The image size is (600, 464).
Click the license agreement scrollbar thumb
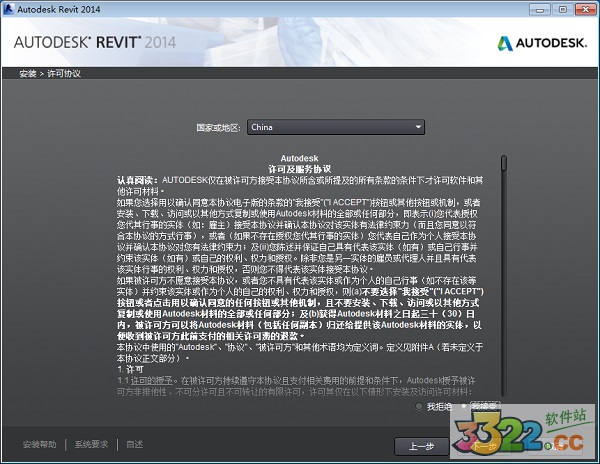pyautogui.click(x=504, y=162)
